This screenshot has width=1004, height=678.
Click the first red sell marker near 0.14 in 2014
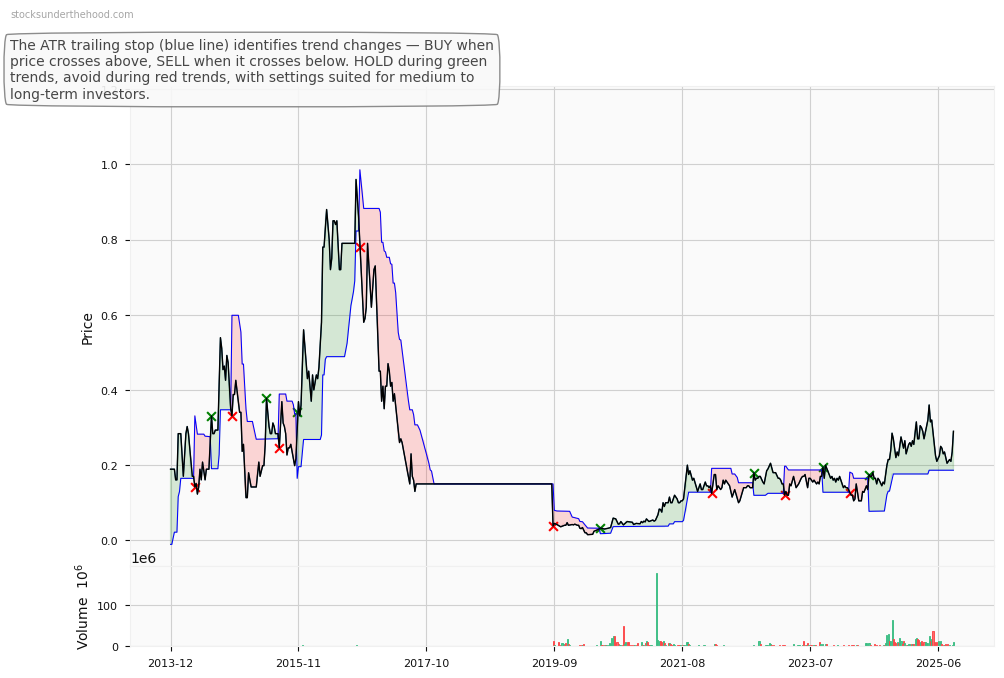(x=195, y=487)
